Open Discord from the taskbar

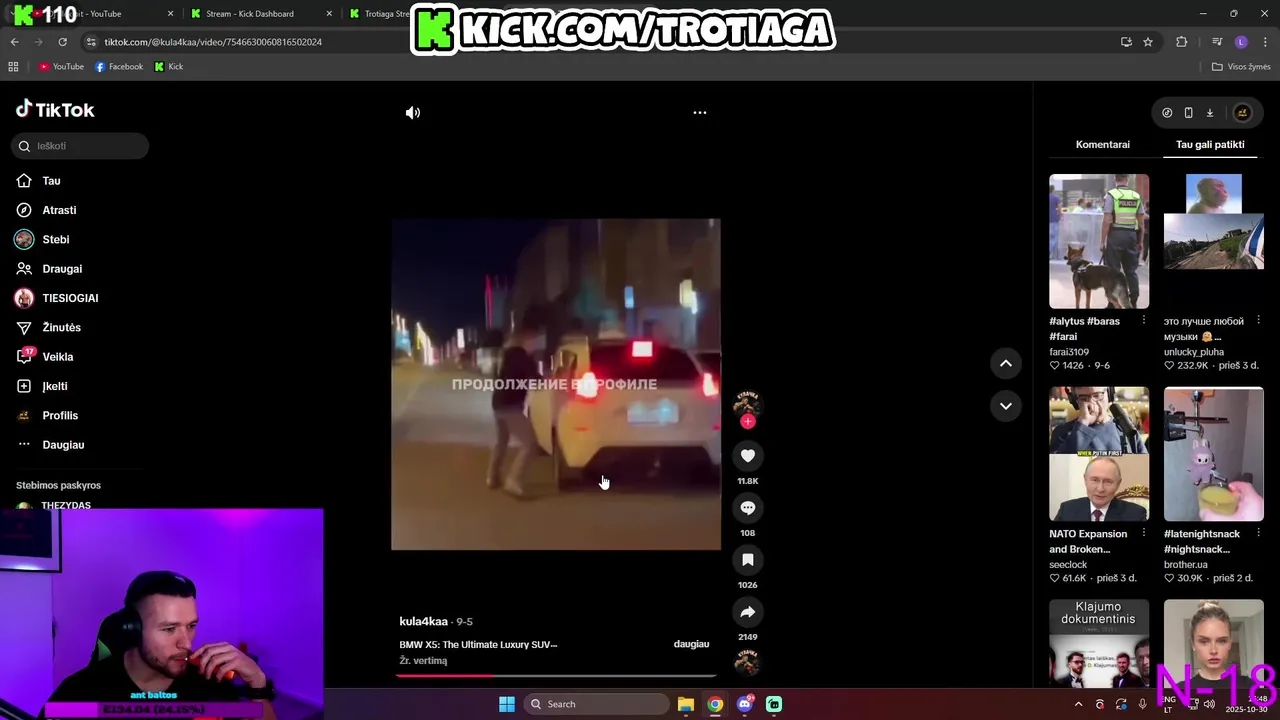point(745,704)
